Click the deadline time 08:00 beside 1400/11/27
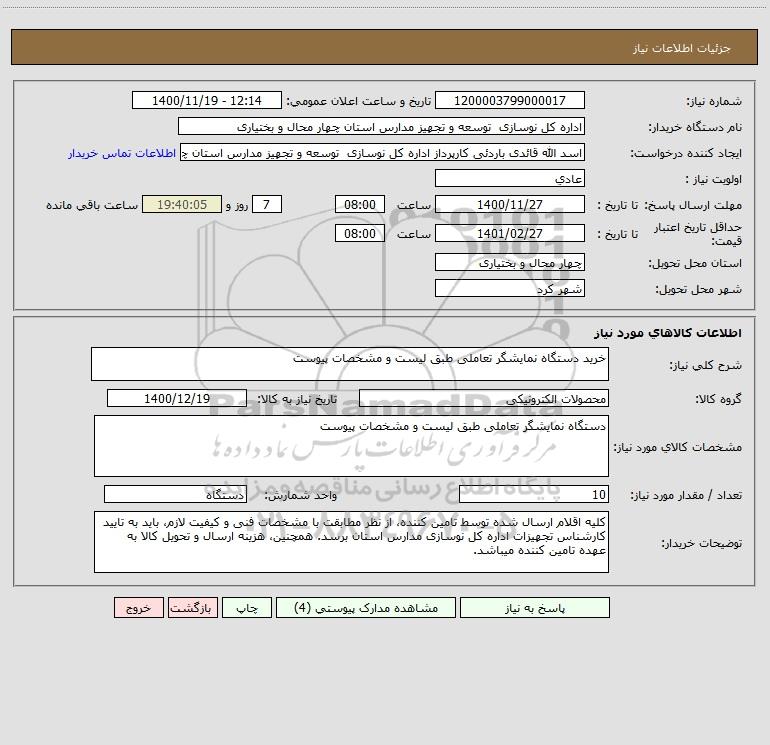Screen dimensions: 770x745 click(359, 204)
